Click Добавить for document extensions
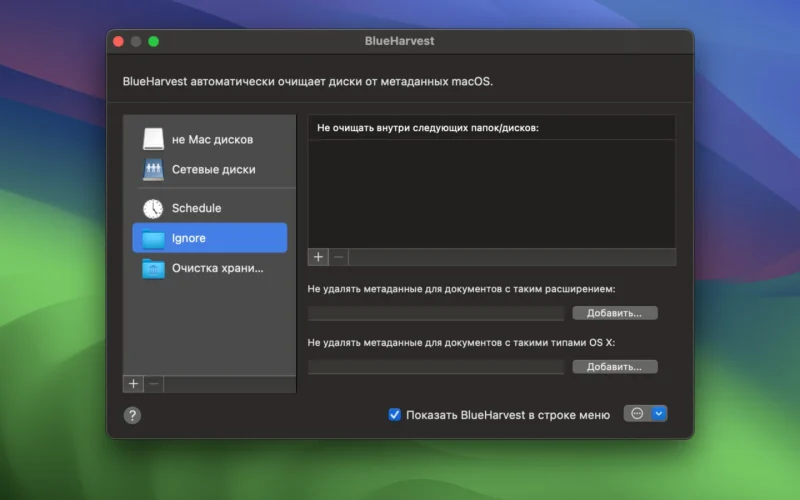 point(615,313)
